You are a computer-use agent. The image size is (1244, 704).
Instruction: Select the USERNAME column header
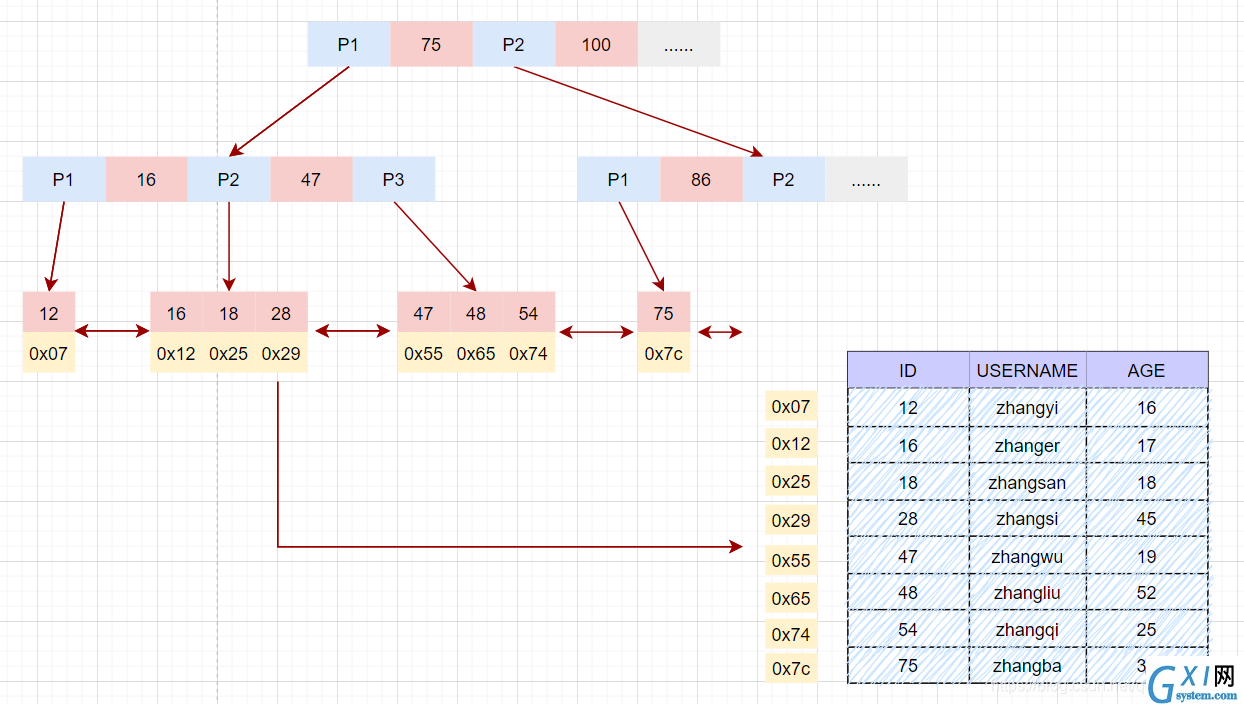[1027, 370]
